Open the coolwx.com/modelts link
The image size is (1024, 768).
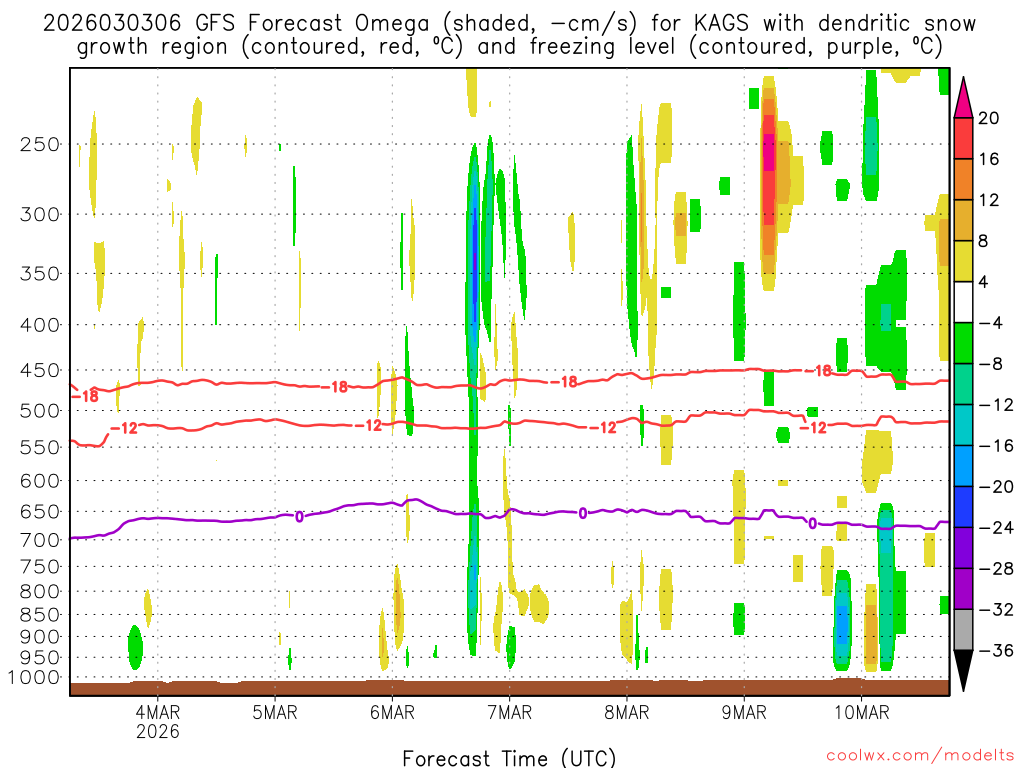pyautogui.click(x=920, y=756)
